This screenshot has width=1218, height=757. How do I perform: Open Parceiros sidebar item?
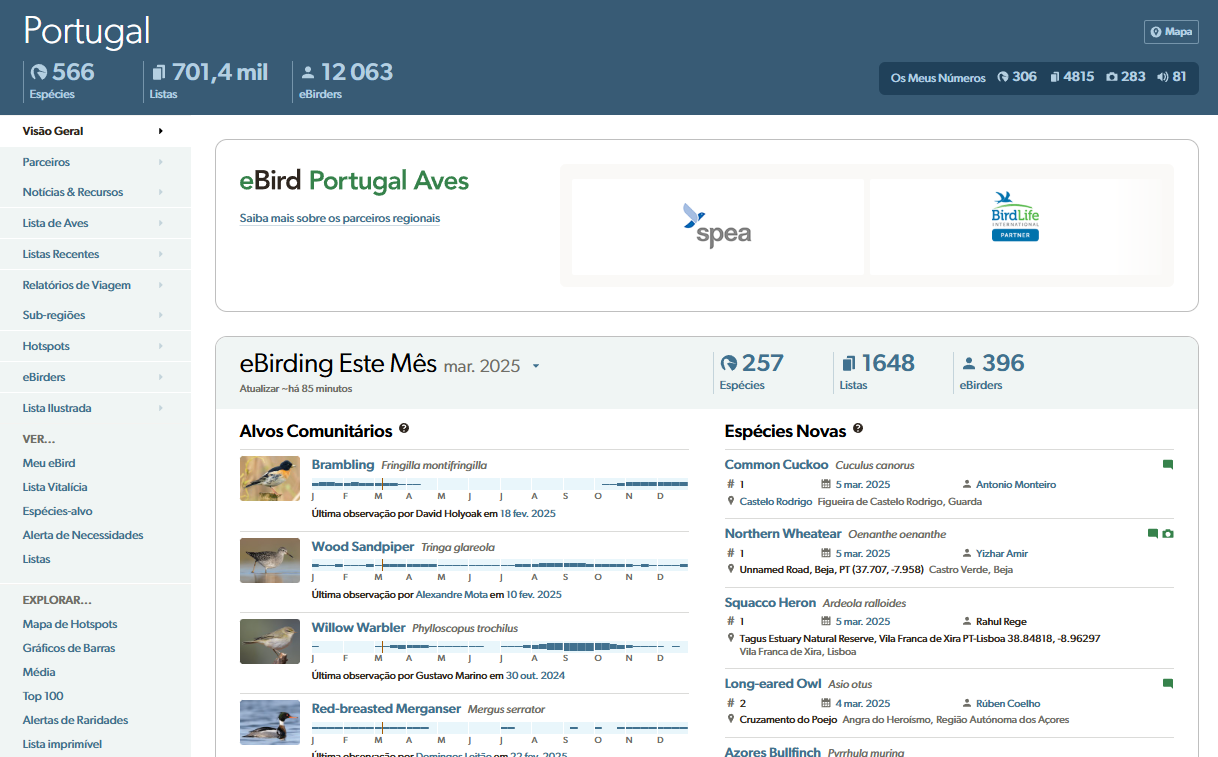coord(95,162)
